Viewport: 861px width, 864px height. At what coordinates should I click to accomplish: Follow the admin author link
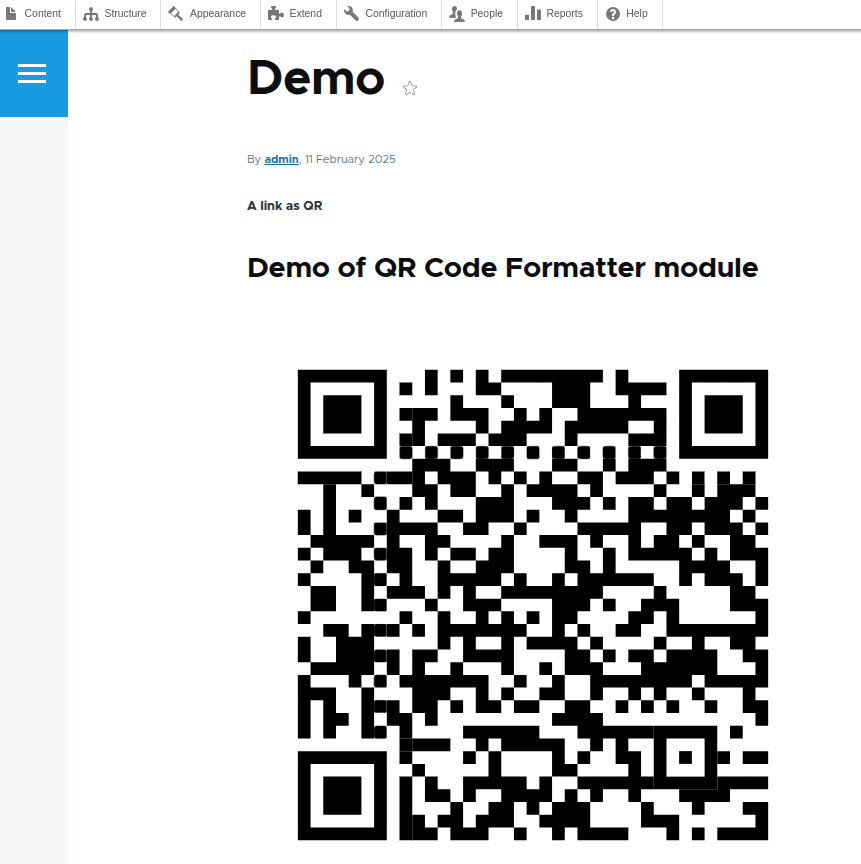pyautogui.click(x=281, y=159)
